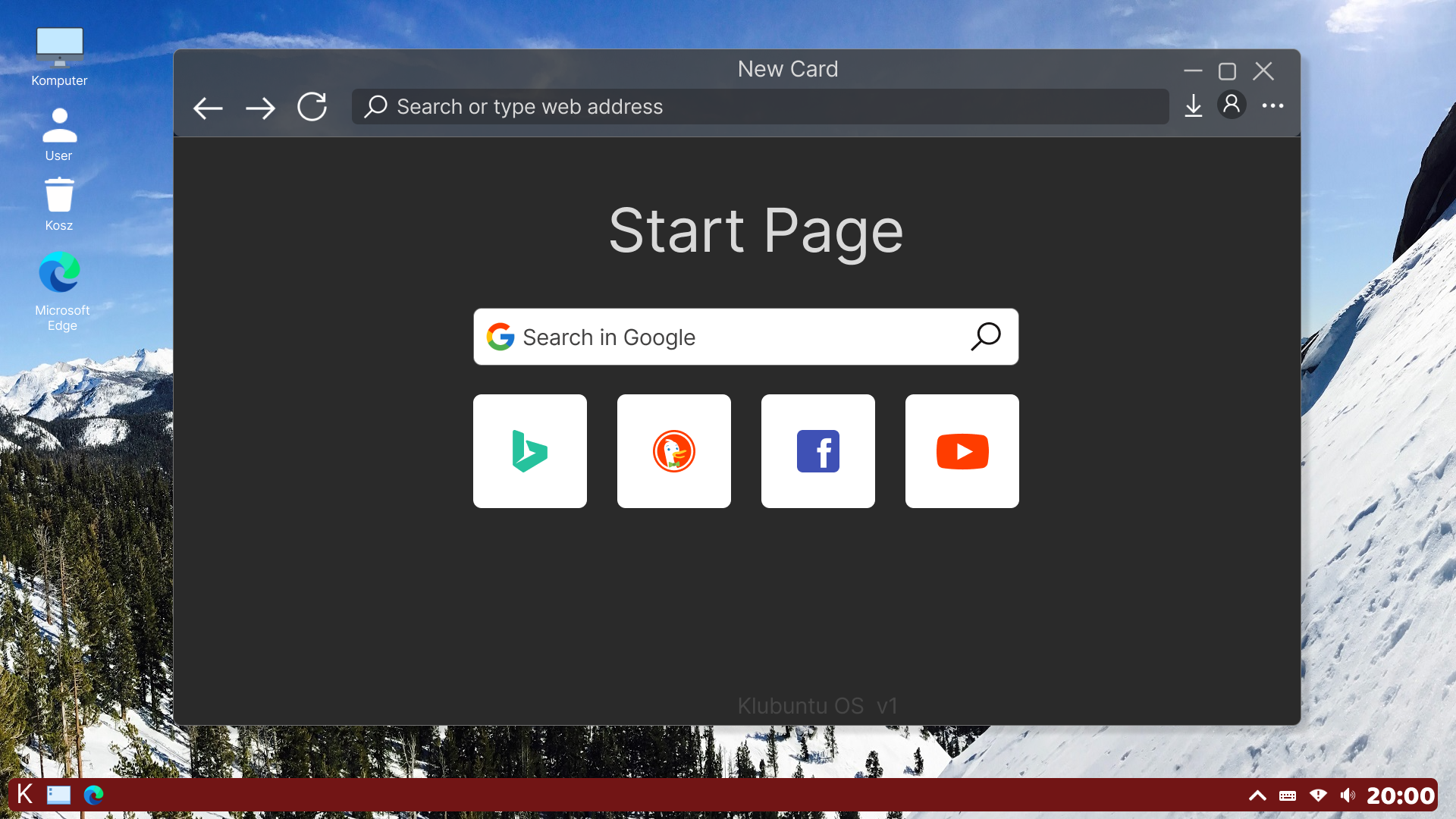Open the Bing shortcut tile
The height and width of the screenshot is (819, 1456).
tap(530, 451)
